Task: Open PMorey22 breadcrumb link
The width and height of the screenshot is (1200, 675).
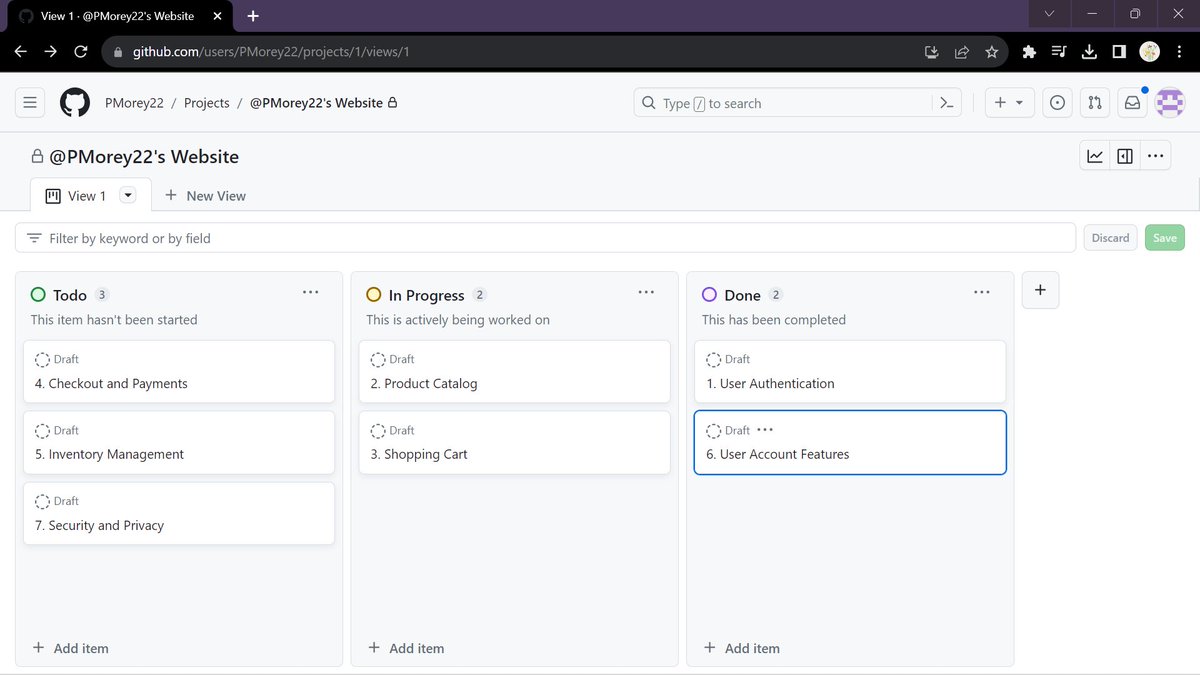Action: [x=134, y=103]
